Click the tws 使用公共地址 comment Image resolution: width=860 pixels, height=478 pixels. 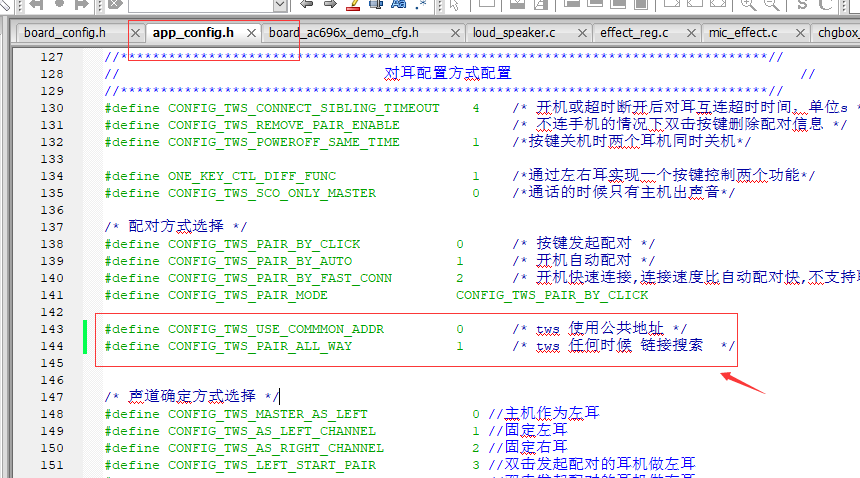[x=600, y=329]
